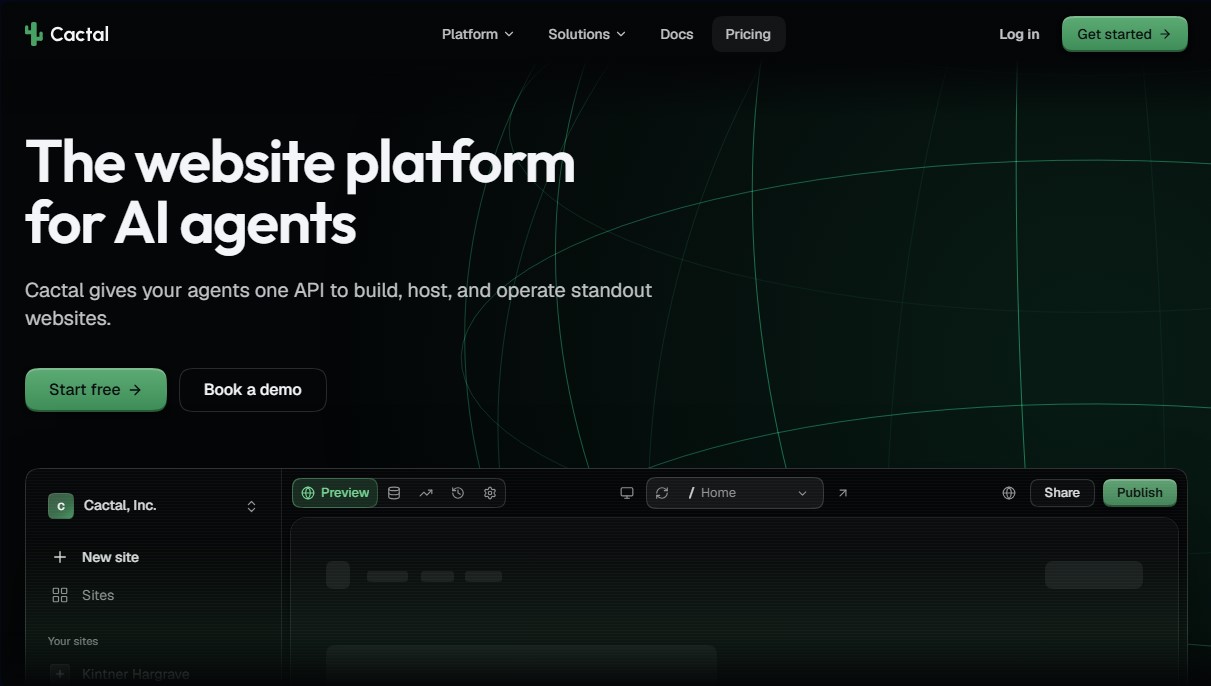Expand the Platform menu

(x=477, y=34)
